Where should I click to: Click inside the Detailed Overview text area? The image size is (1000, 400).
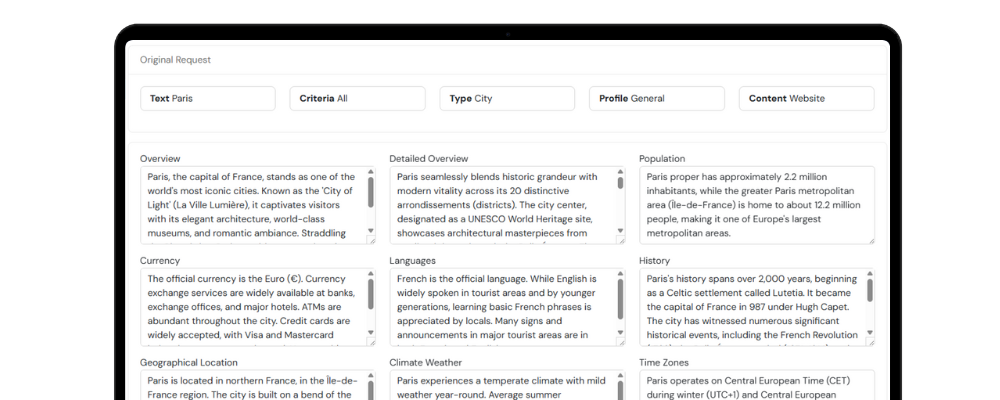500,205
